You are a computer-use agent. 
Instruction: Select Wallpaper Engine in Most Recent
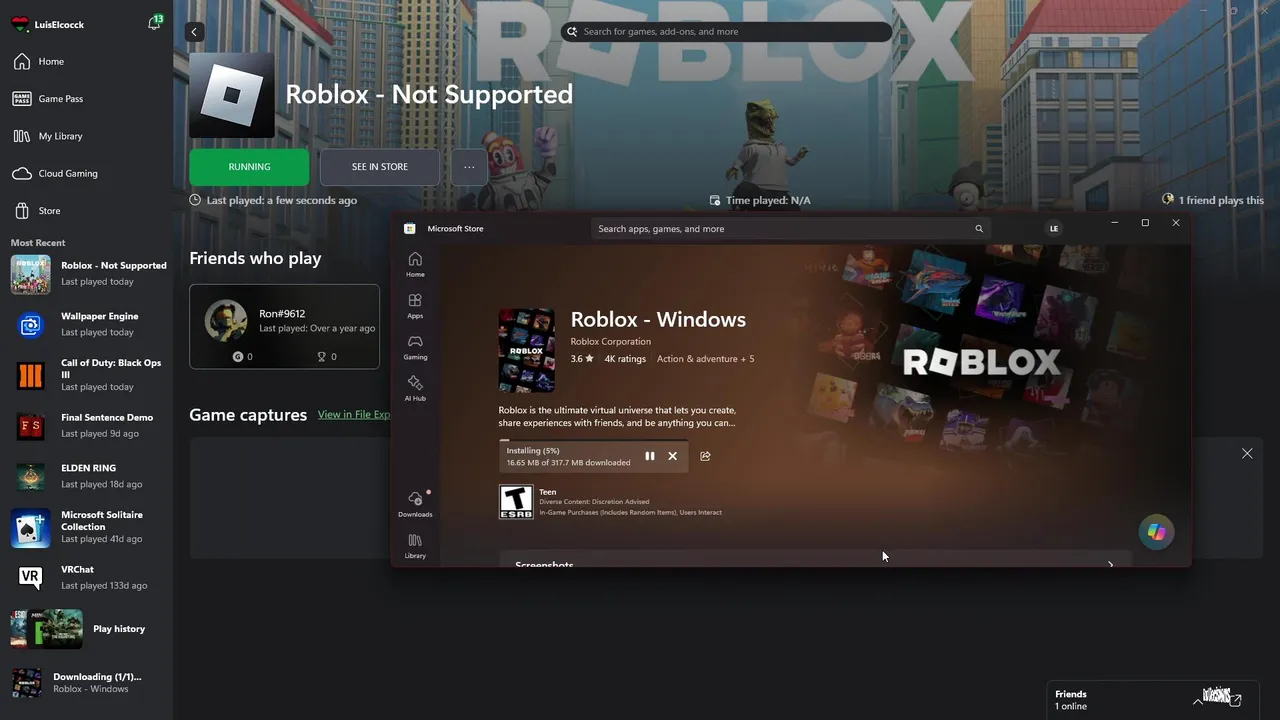click(86, 323)
